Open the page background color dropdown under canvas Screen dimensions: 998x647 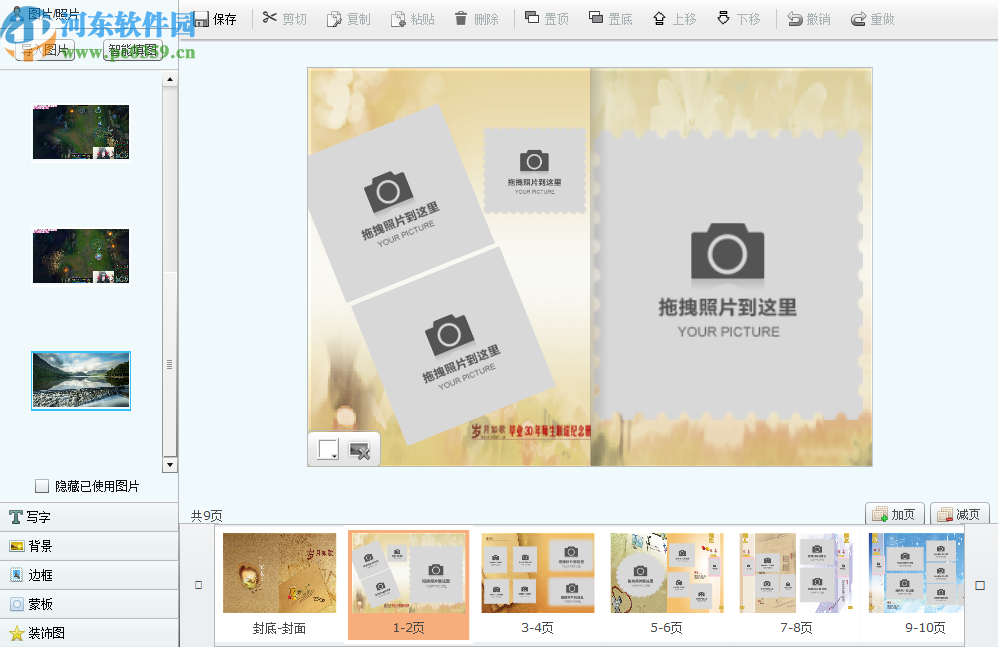(x=328, y=448)
